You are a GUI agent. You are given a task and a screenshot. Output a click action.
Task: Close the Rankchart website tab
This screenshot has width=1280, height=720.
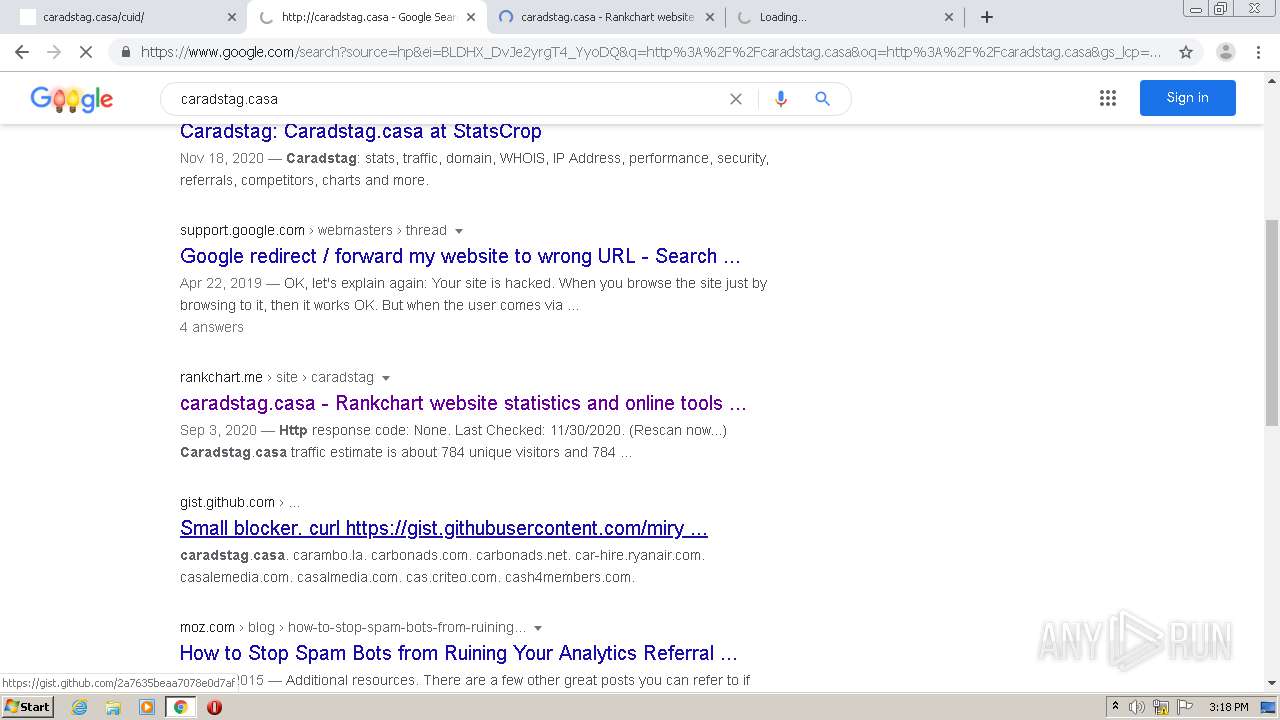[x=709, y=17]
